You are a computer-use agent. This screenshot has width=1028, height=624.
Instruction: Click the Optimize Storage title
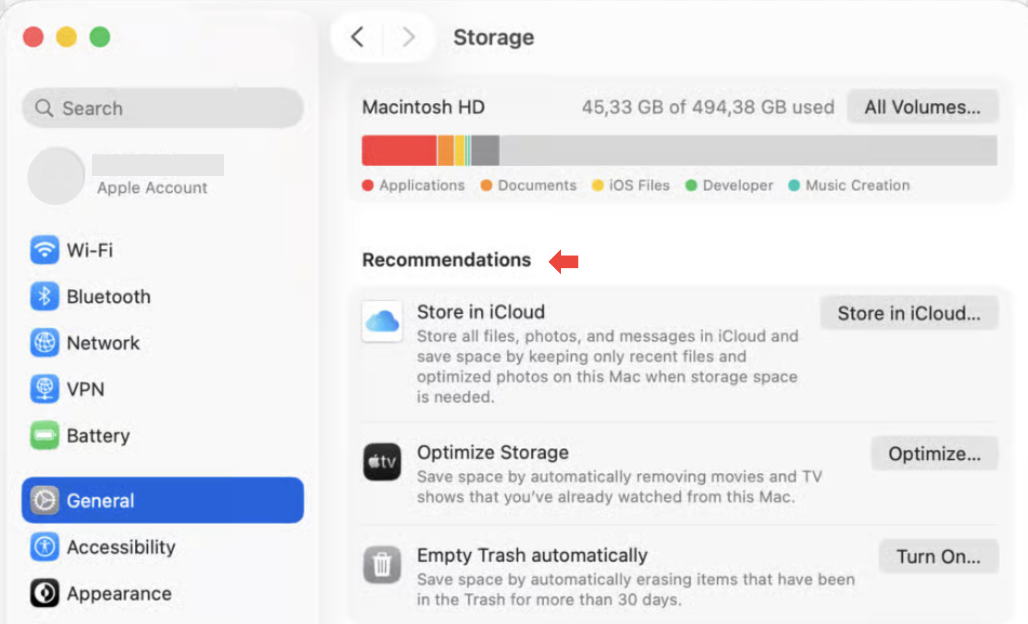[492, 452]
